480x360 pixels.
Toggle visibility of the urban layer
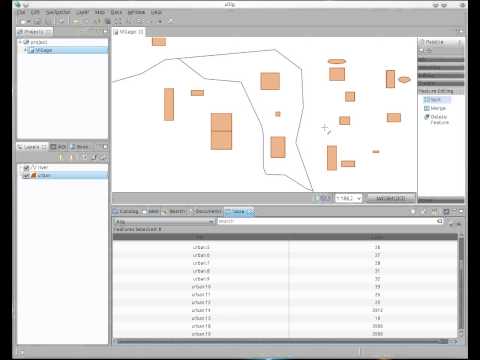click(26, 175)
